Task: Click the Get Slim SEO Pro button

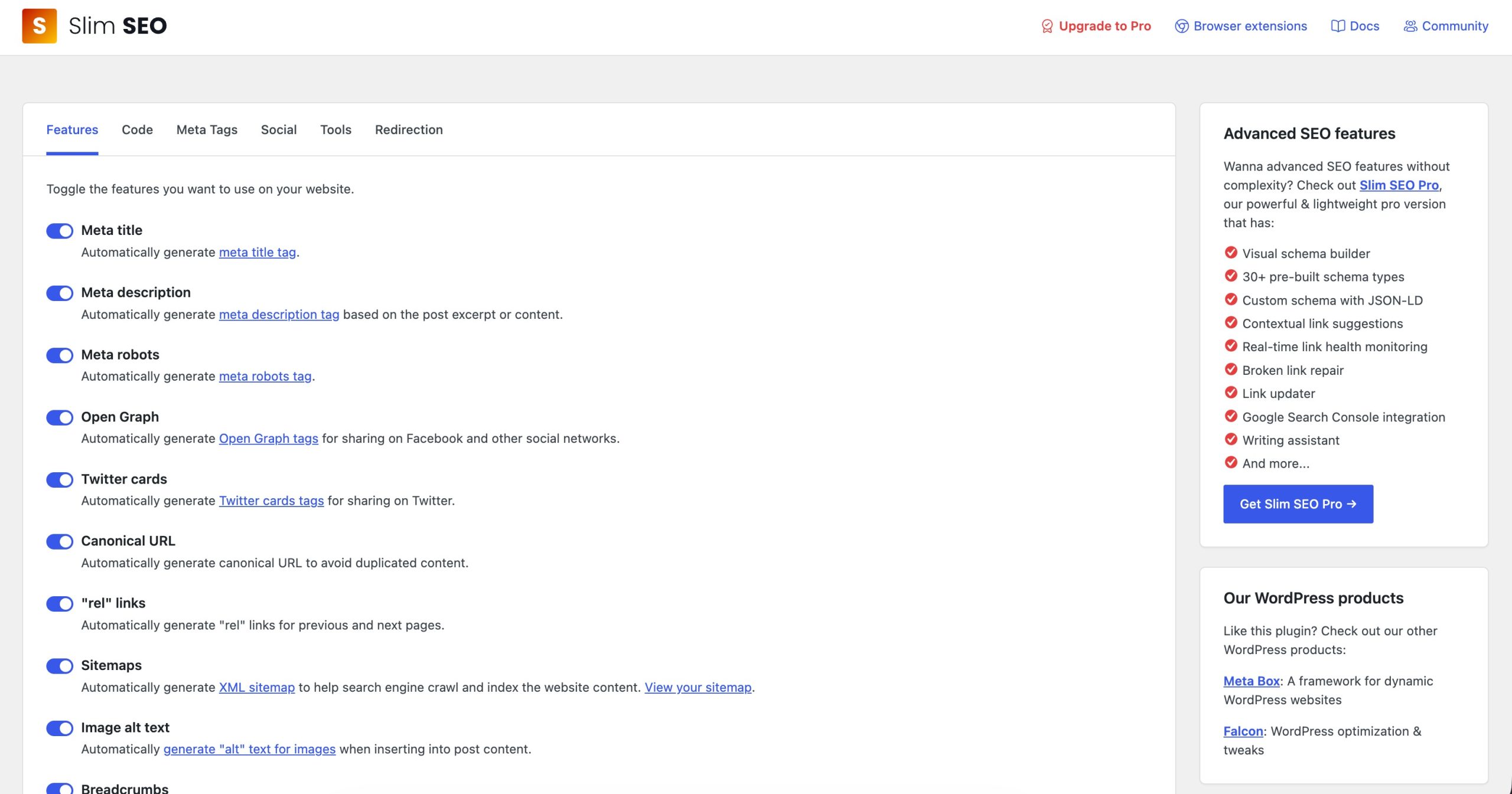Action: 1298,504
